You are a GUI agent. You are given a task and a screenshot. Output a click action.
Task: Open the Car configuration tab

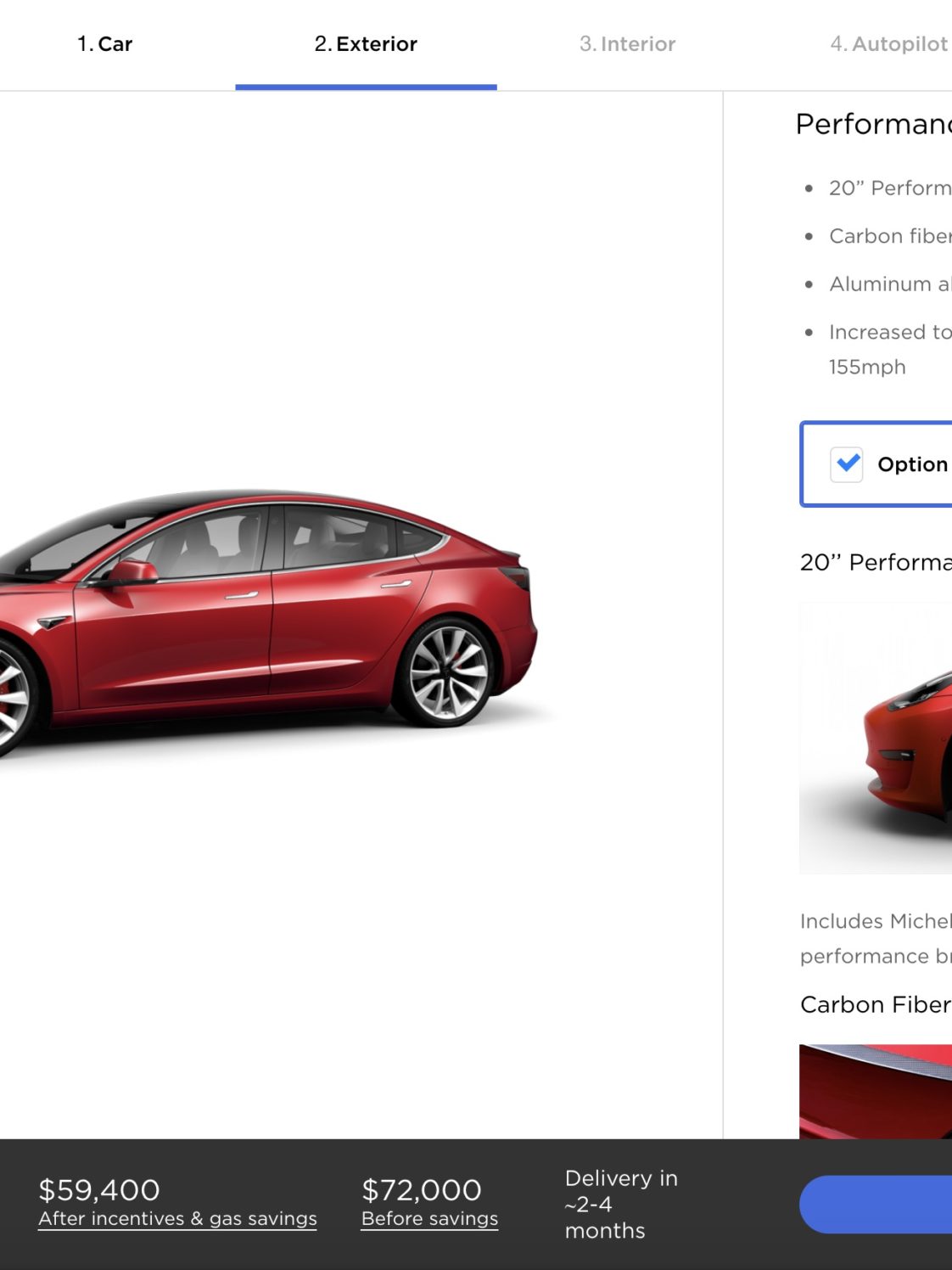pyautogui.click(x=104, y=44)
